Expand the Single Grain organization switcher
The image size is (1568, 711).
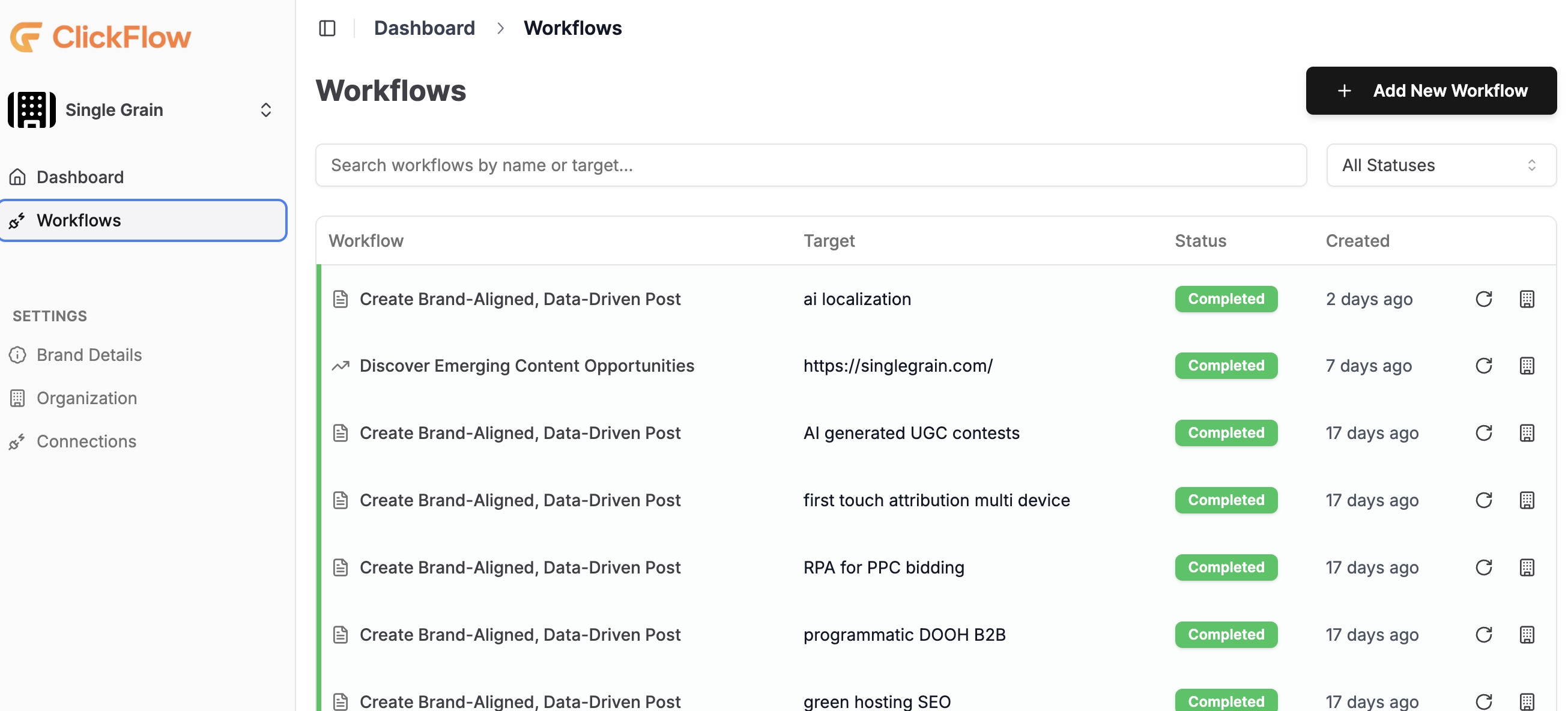pos(265,110)
